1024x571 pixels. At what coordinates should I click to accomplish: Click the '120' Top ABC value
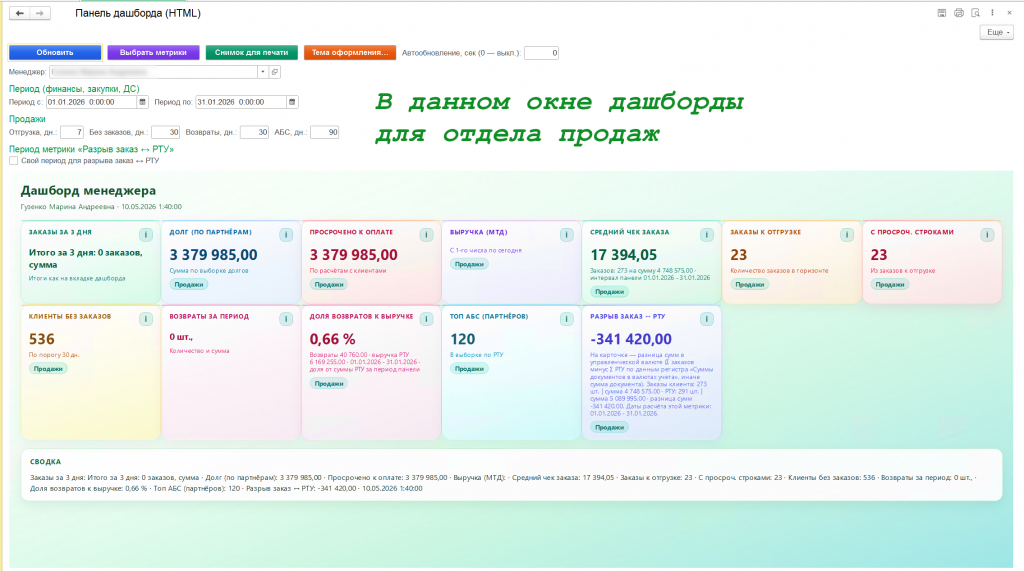point(463,339)
